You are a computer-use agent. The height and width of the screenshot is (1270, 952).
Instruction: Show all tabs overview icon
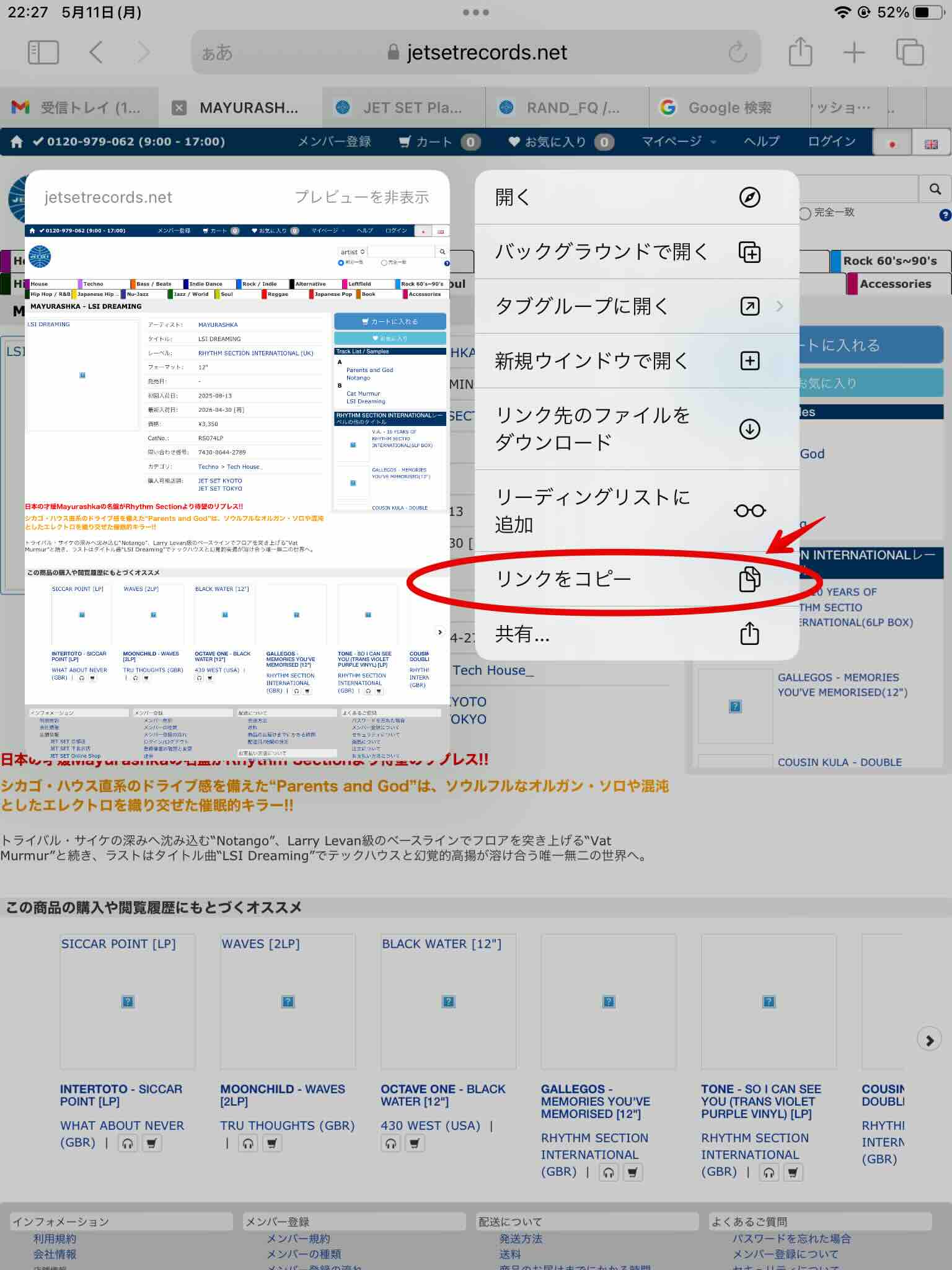click(x=910, y=52)
